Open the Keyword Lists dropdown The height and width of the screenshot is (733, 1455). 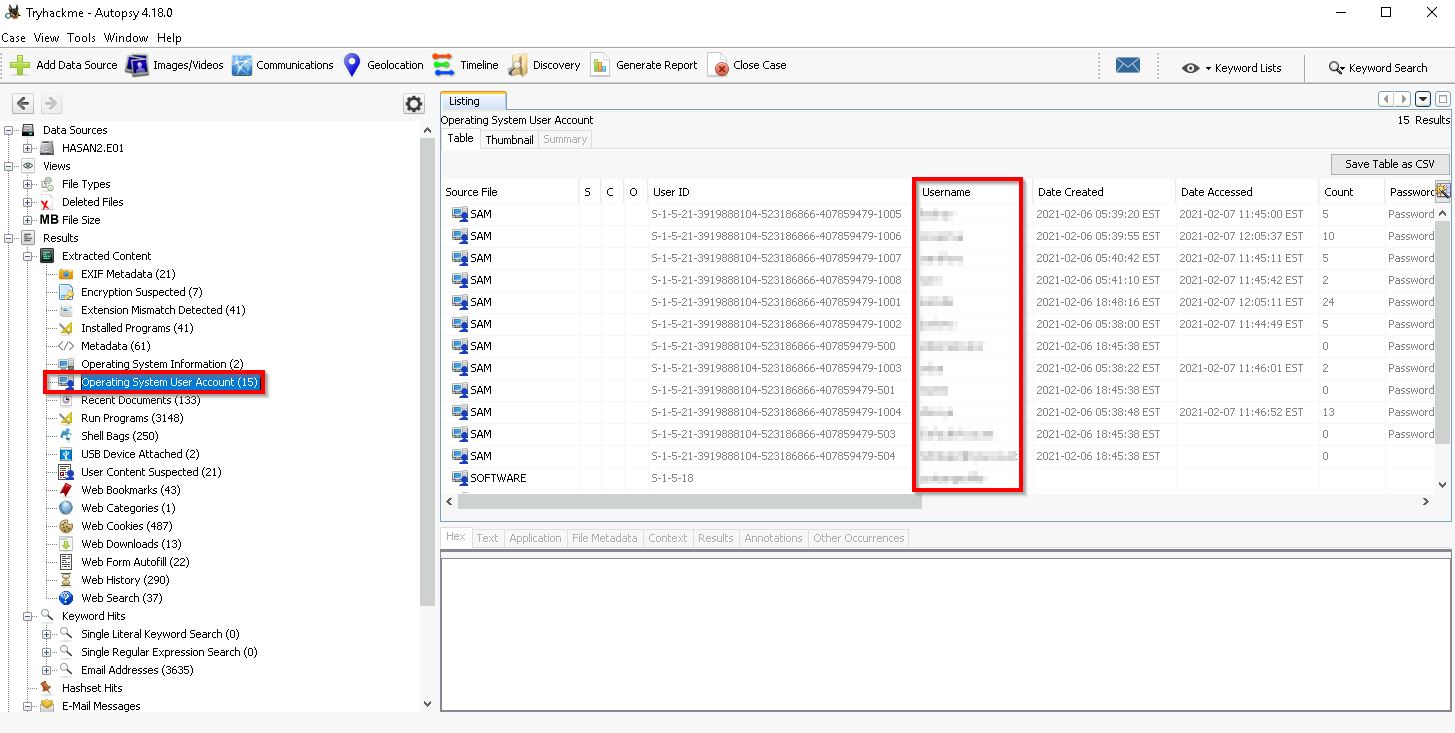click(1231, 68)
